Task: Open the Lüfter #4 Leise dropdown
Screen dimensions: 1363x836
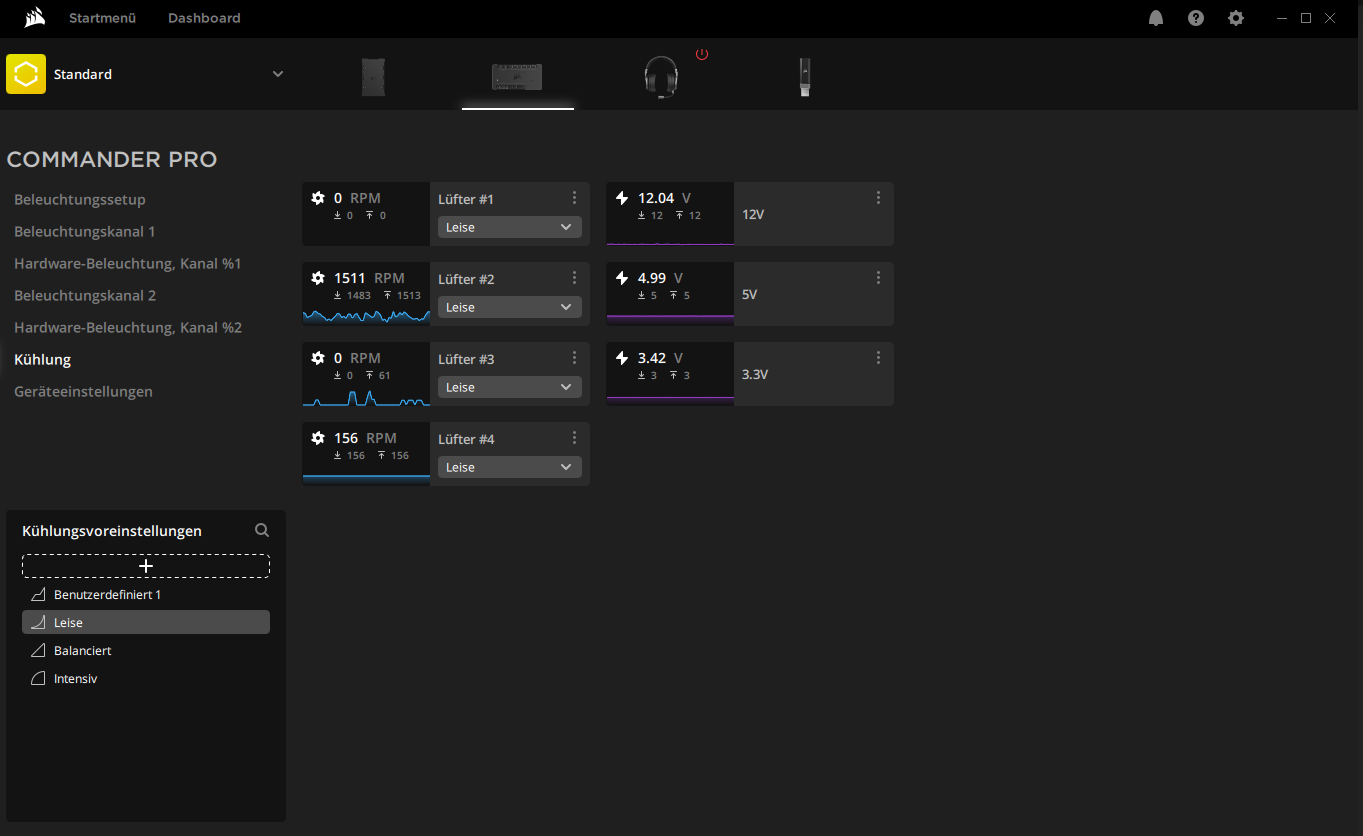Action: 510,467
